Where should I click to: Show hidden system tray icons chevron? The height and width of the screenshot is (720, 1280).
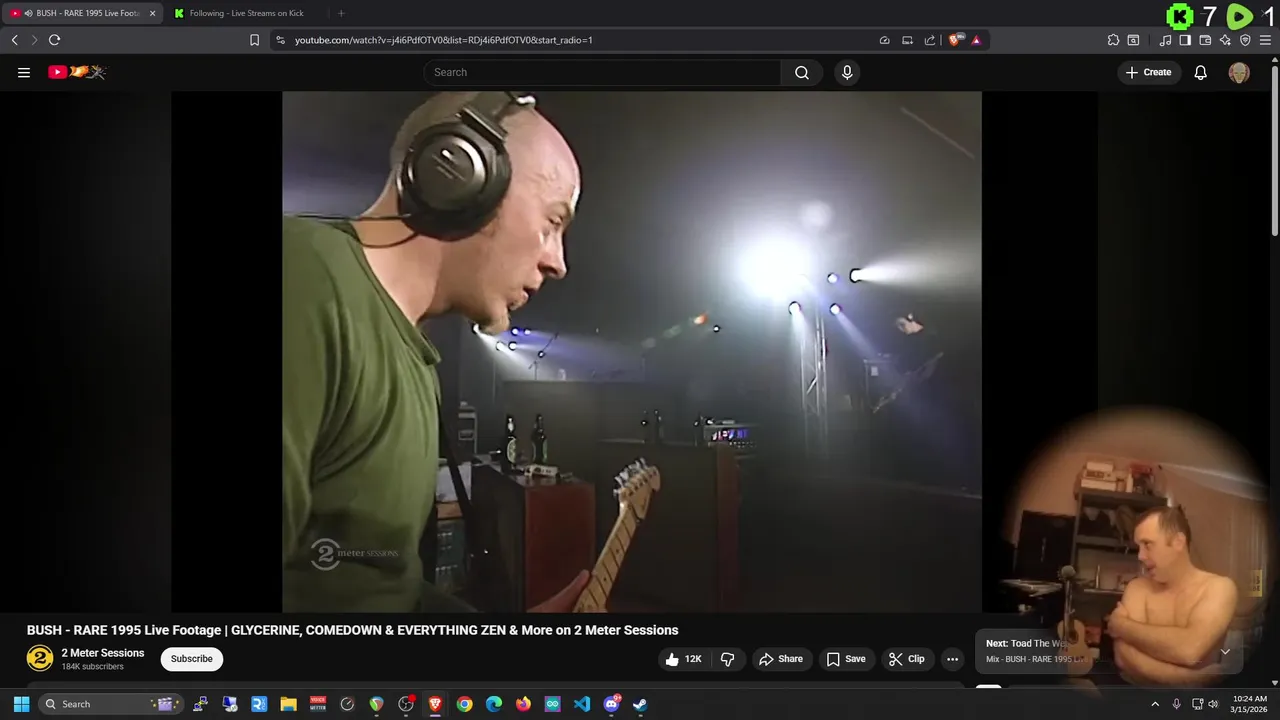pos(1155,704)
